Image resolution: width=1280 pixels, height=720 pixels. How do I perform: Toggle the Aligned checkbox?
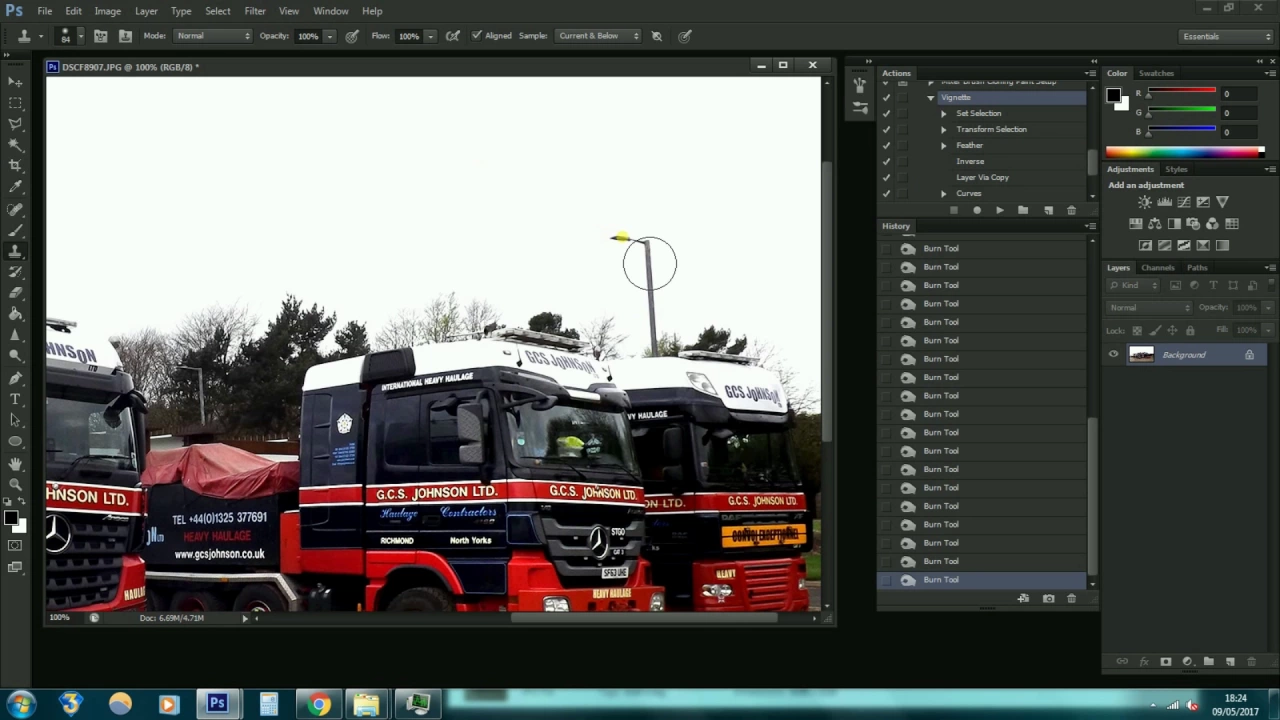click(476, 36)
